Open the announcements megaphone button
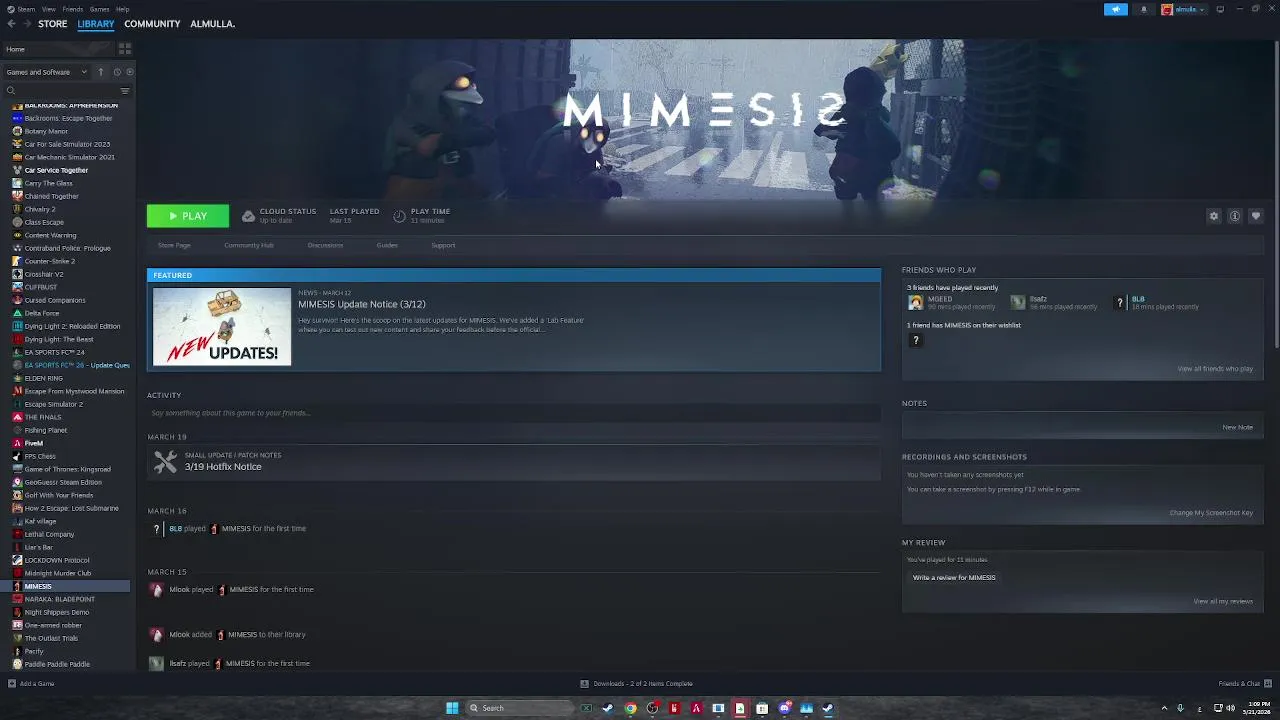Image resolution: width=1280 pixels, height=720 pixels. pos(1116,9)
